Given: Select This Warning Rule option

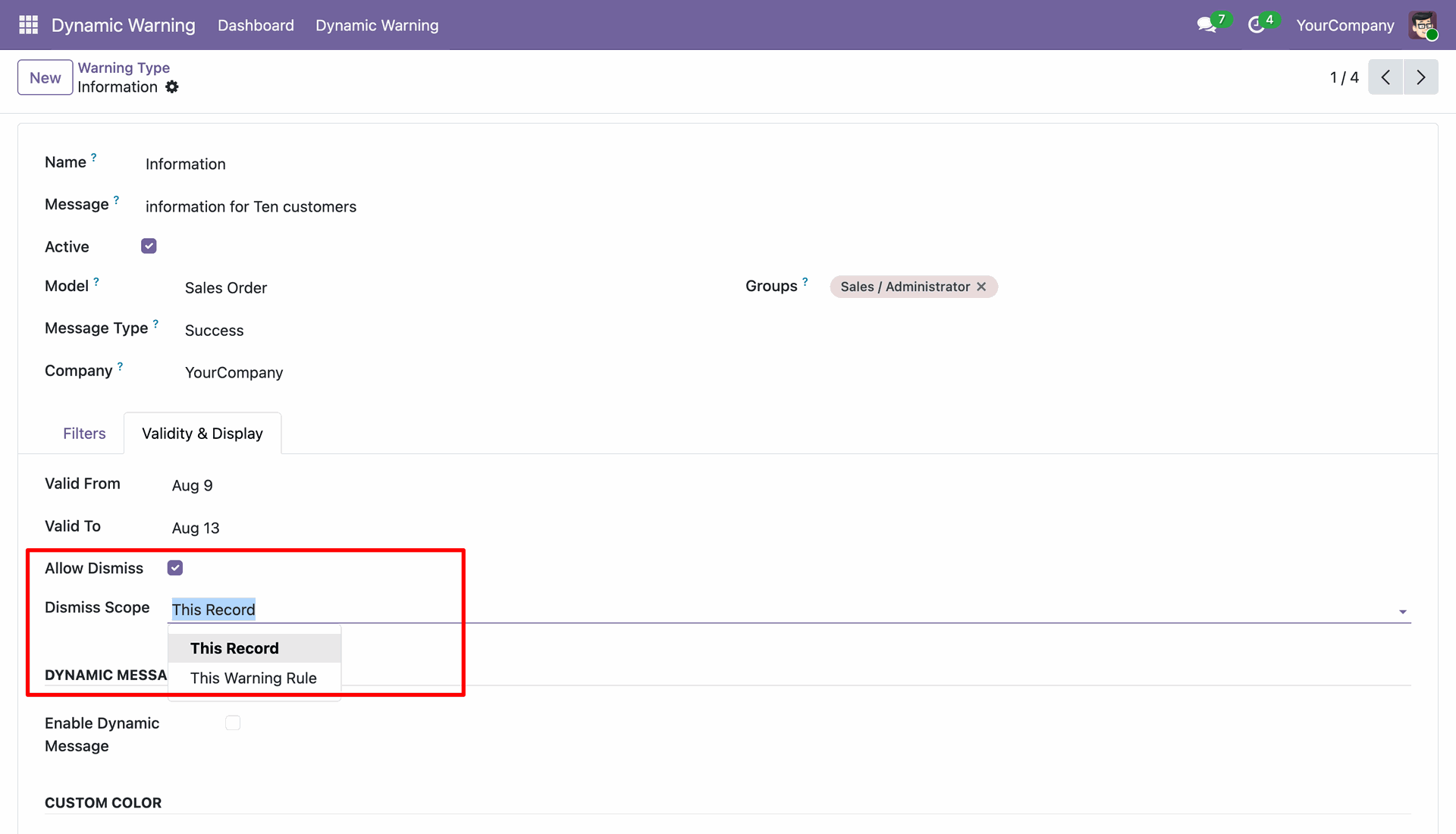Looking at the screenshot, I should point(254,679).
